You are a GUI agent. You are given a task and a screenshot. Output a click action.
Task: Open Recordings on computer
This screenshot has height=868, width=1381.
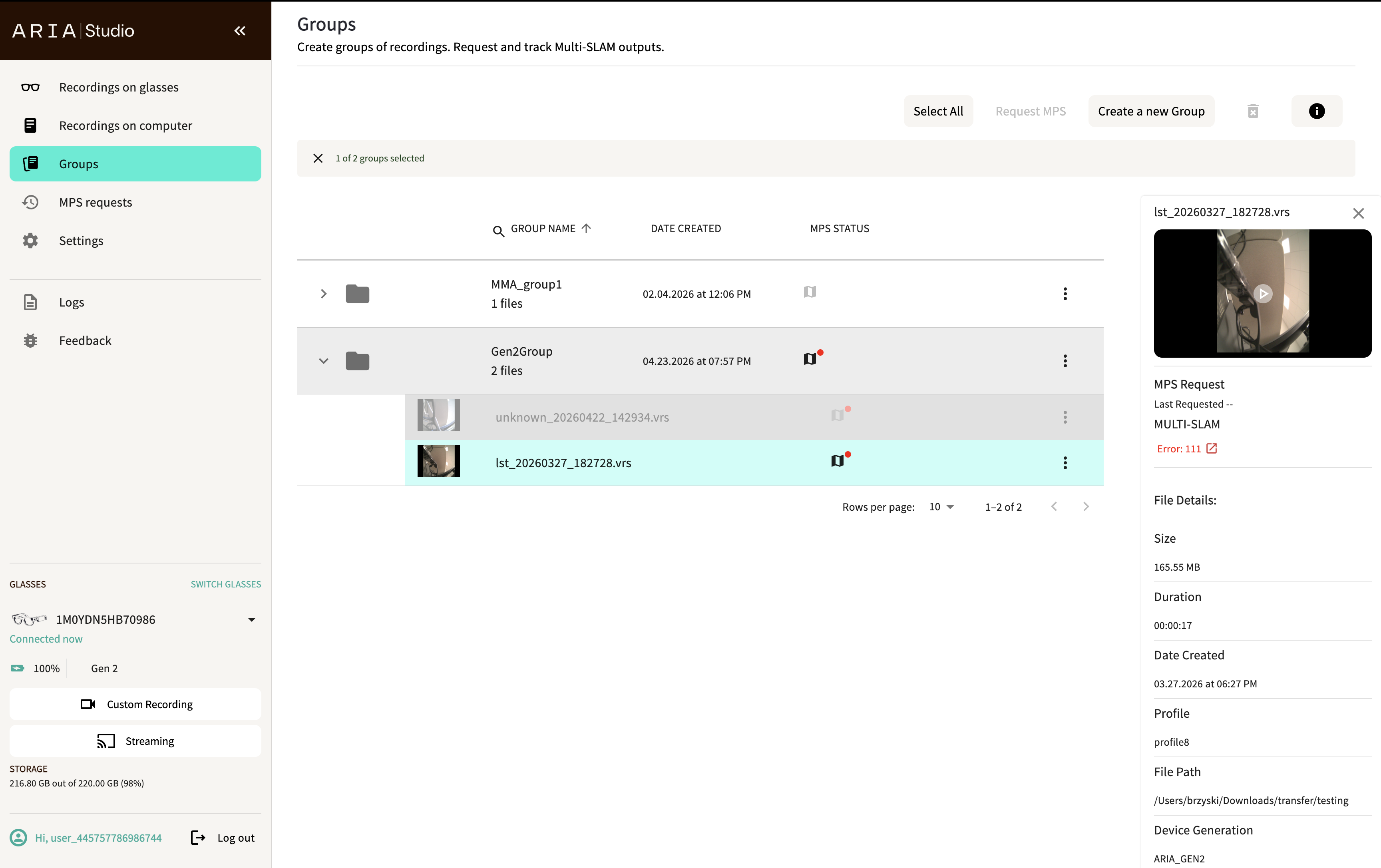point(135,125)
